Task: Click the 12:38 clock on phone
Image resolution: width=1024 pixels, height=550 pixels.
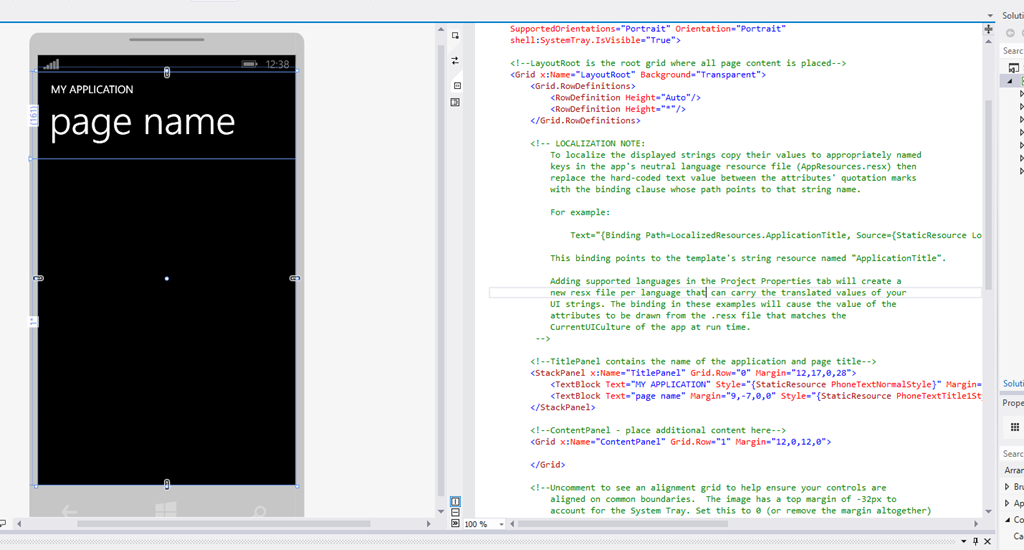Action: coord(277,64)
